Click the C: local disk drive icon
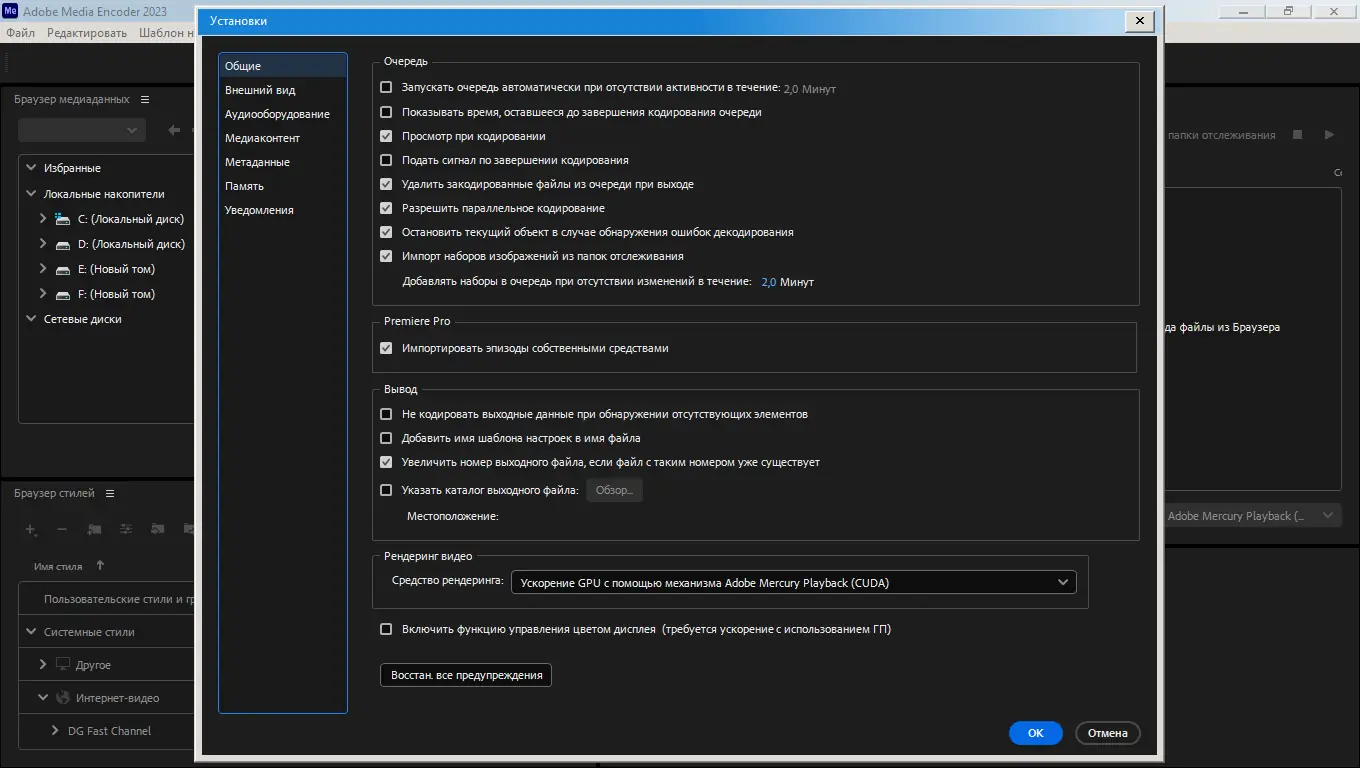 tap(62, 219)
